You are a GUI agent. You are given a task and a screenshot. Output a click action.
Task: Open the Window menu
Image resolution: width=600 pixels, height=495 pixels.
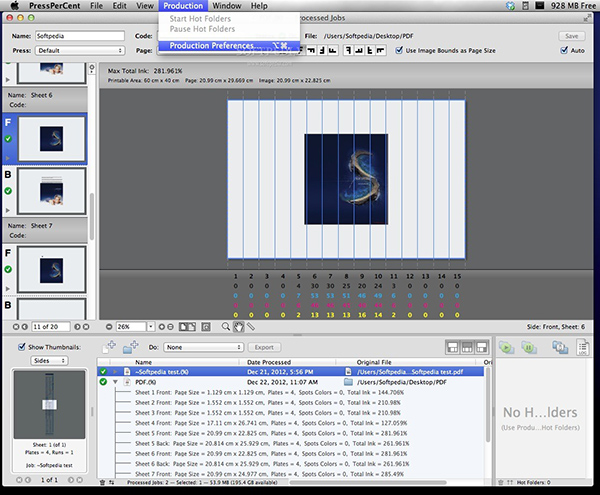pyautogui.click(x=226, y=6)
